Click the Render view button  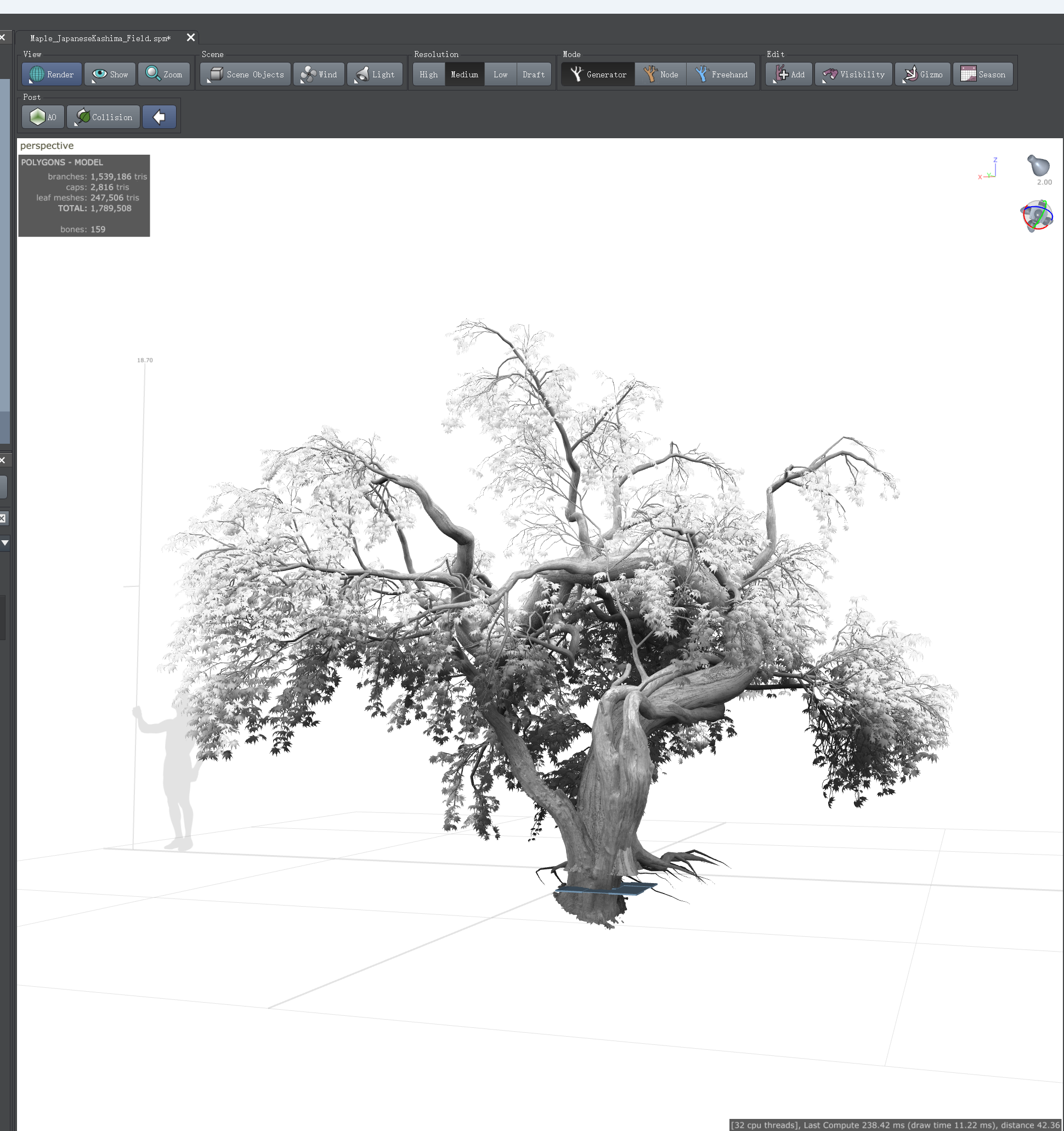[52, 75]
